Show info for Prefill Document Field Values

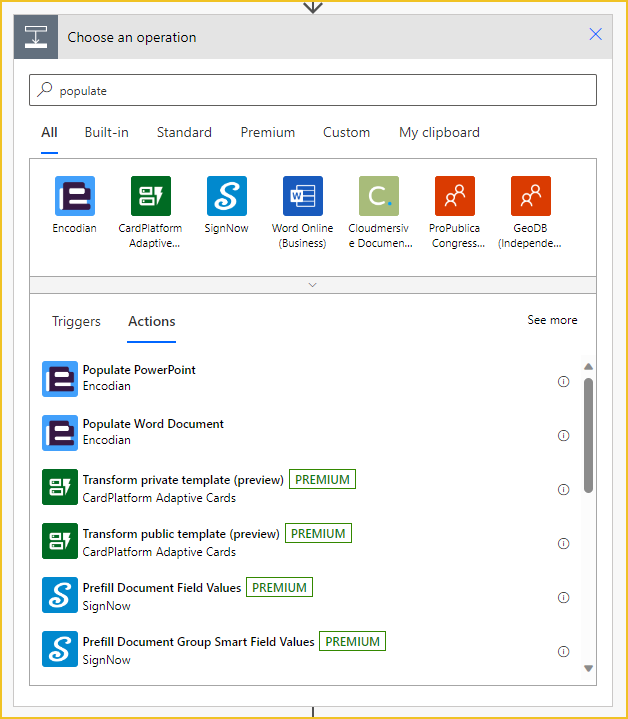click(563, 597)
